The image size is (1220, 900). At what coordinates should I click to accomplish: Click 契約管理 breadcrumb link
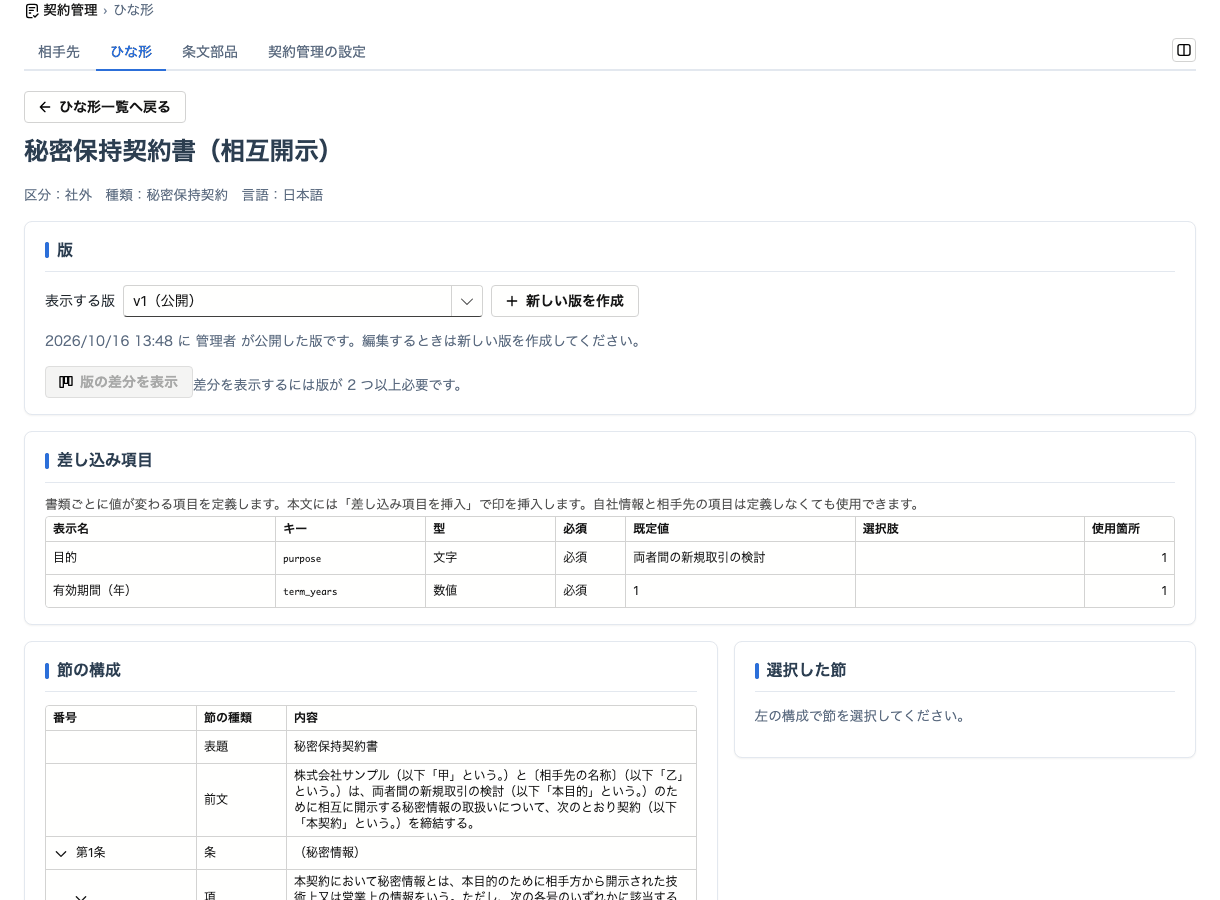71,10
